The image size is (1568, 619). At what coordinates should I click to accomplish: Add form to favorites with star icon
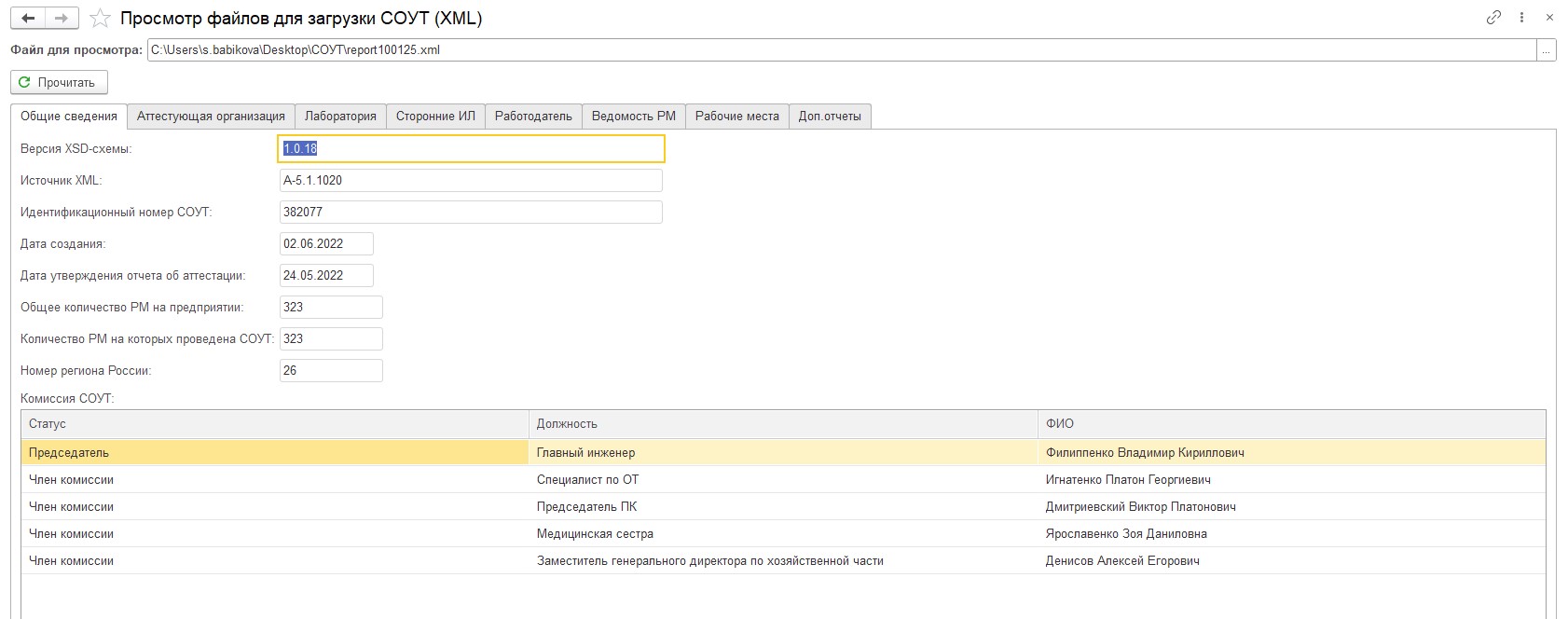(x=100, y=19)
